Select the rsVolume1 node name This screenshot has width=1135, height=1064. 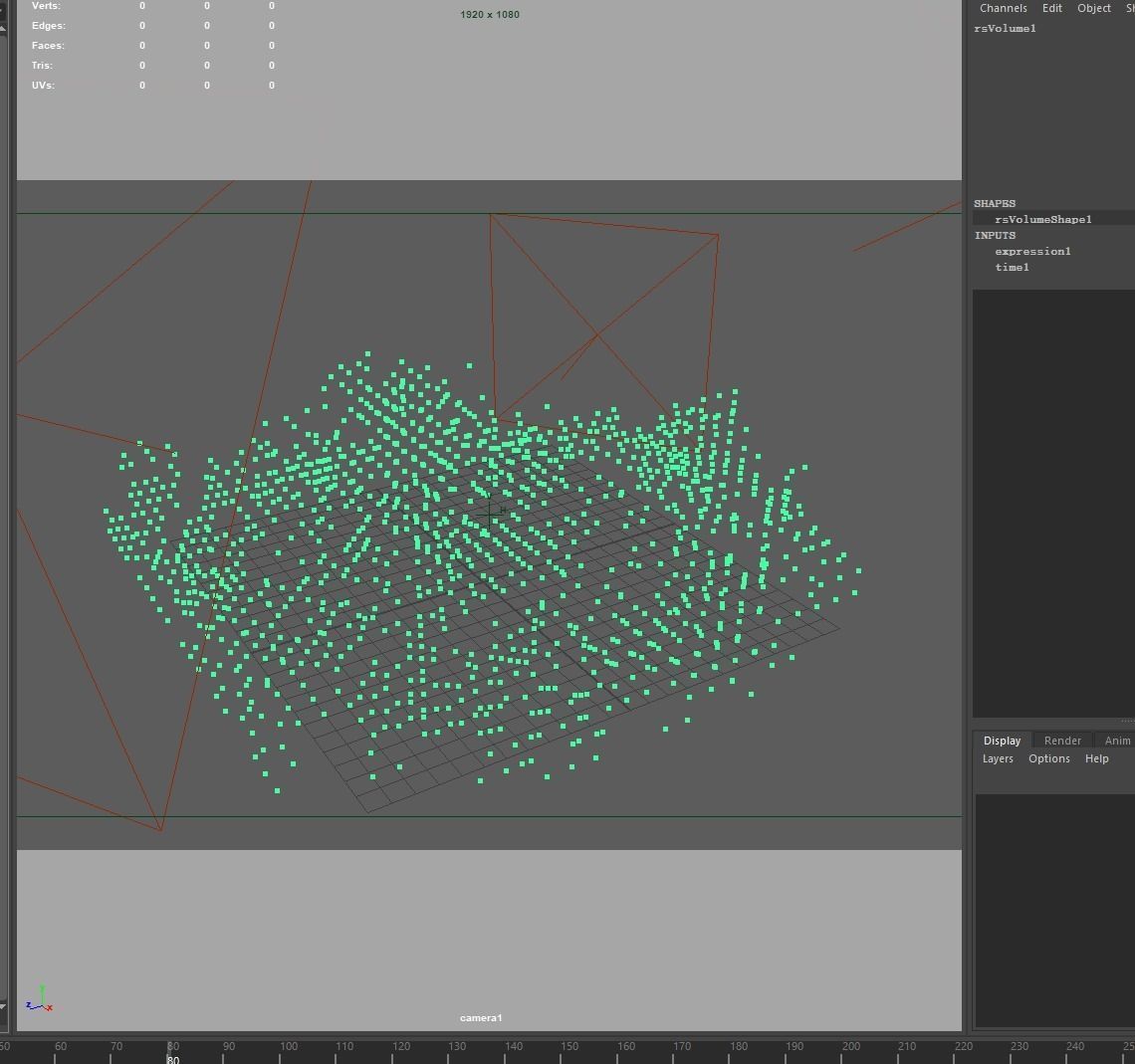[1005, 28]
